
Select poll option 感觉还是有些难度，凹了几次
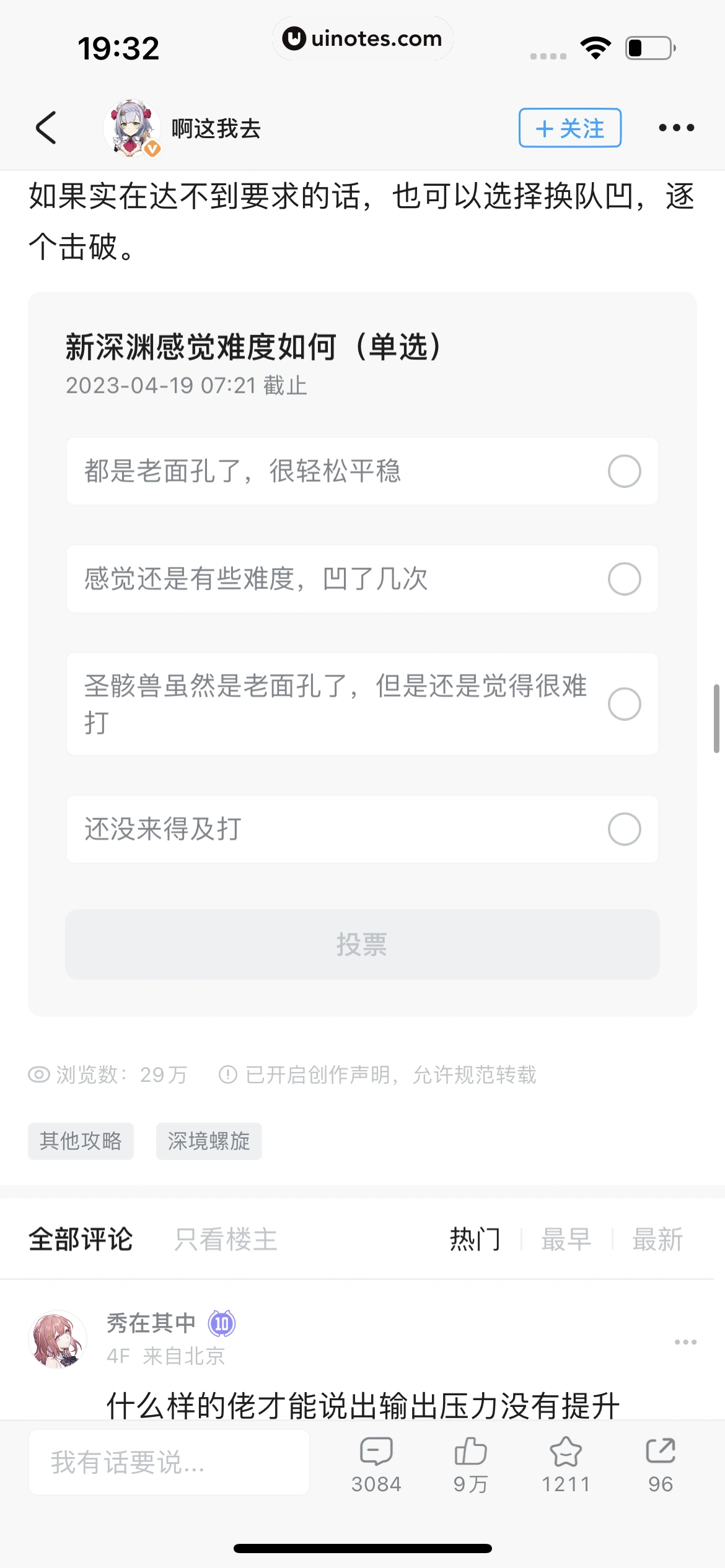coord(624,579)
